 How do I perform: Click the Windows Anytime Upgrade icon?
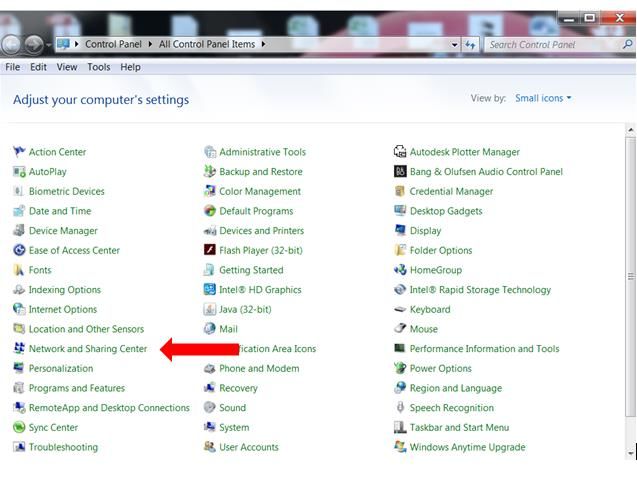pos(400,447)
